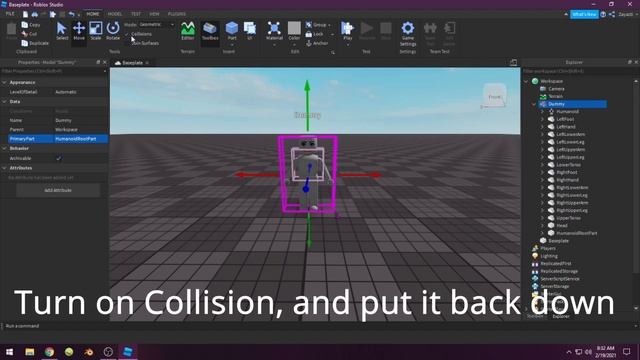640x360 pixels.
Task: Open the Chrome taskbar icon
Action: click(49, 351)
